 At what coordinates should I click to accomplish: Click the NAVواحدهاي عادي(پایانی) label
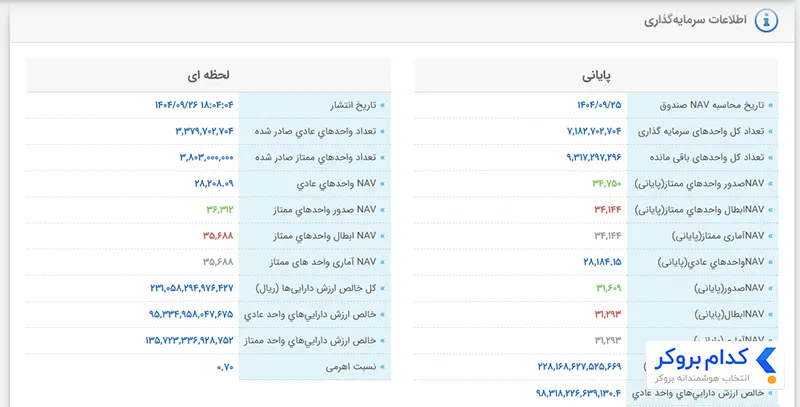(x=711, y=262)
